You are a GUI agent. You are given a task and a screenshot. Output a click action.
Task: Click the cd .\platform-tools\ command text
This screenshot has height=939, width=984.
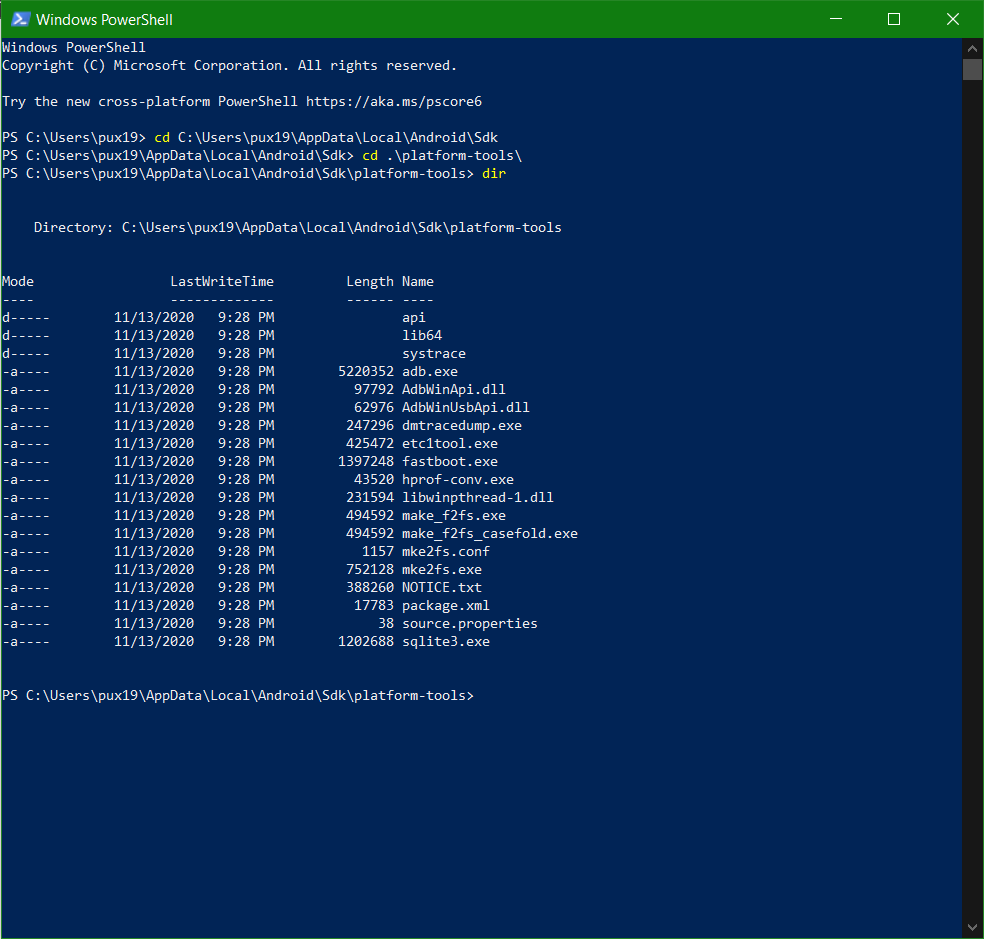coord(442,156)
